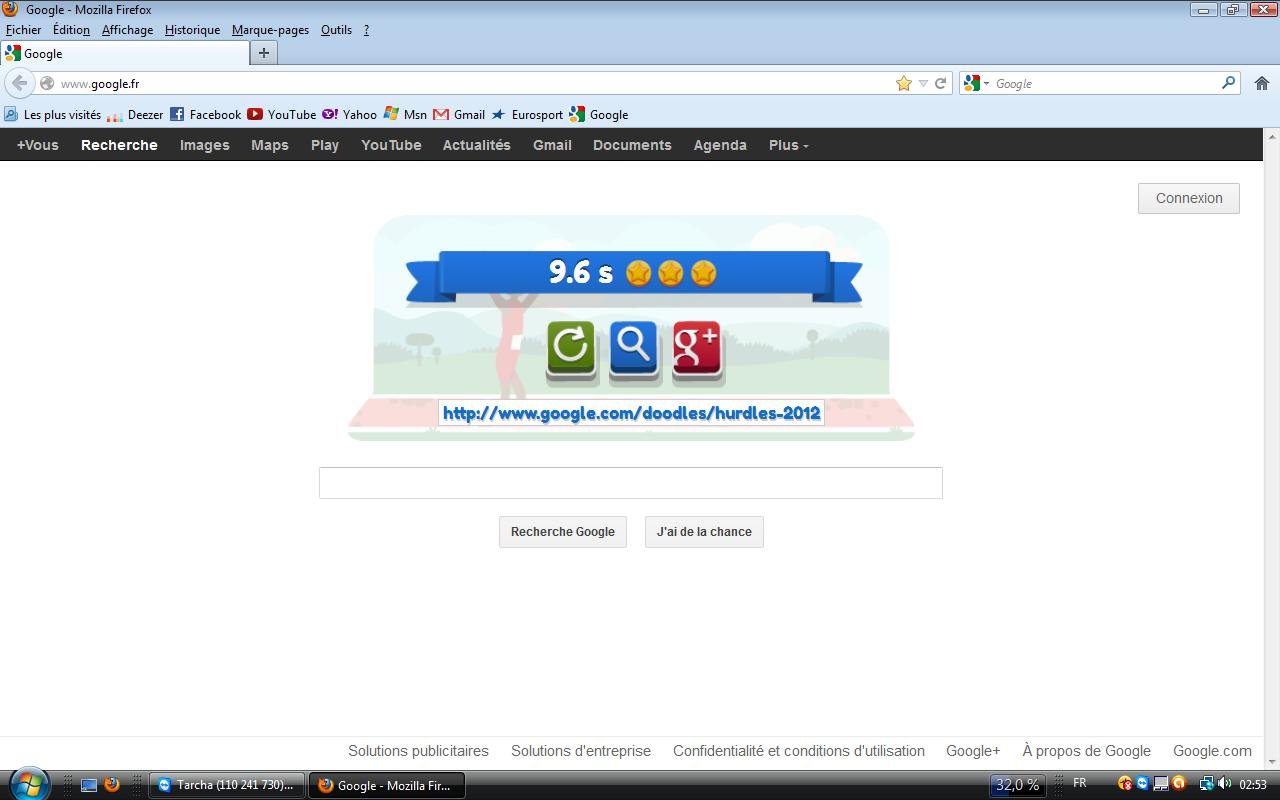
Task: Open Confidentialité et conditions d'utilisation link
Action: pos(799,751)
